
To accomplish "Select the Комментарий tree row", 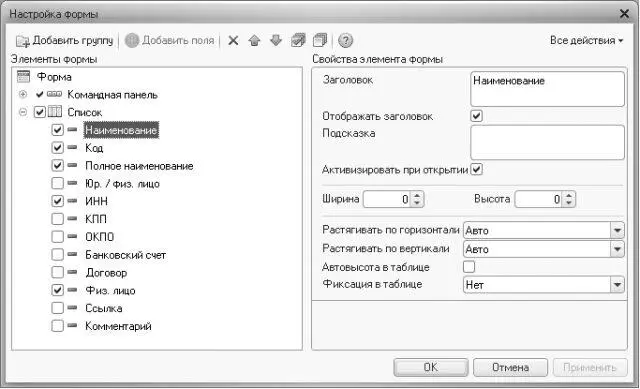I will point(118,326).
